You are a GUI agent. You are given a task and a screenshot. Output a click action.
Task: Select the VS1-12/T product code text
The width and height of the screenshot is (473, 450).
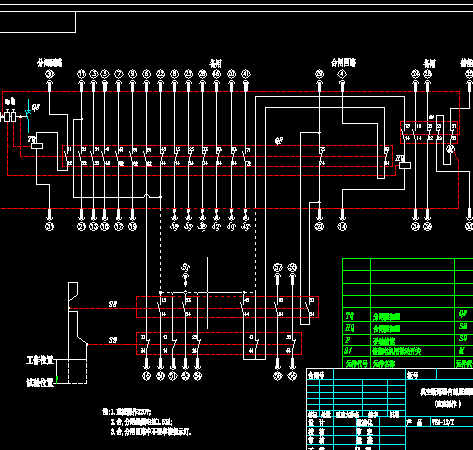443,422
